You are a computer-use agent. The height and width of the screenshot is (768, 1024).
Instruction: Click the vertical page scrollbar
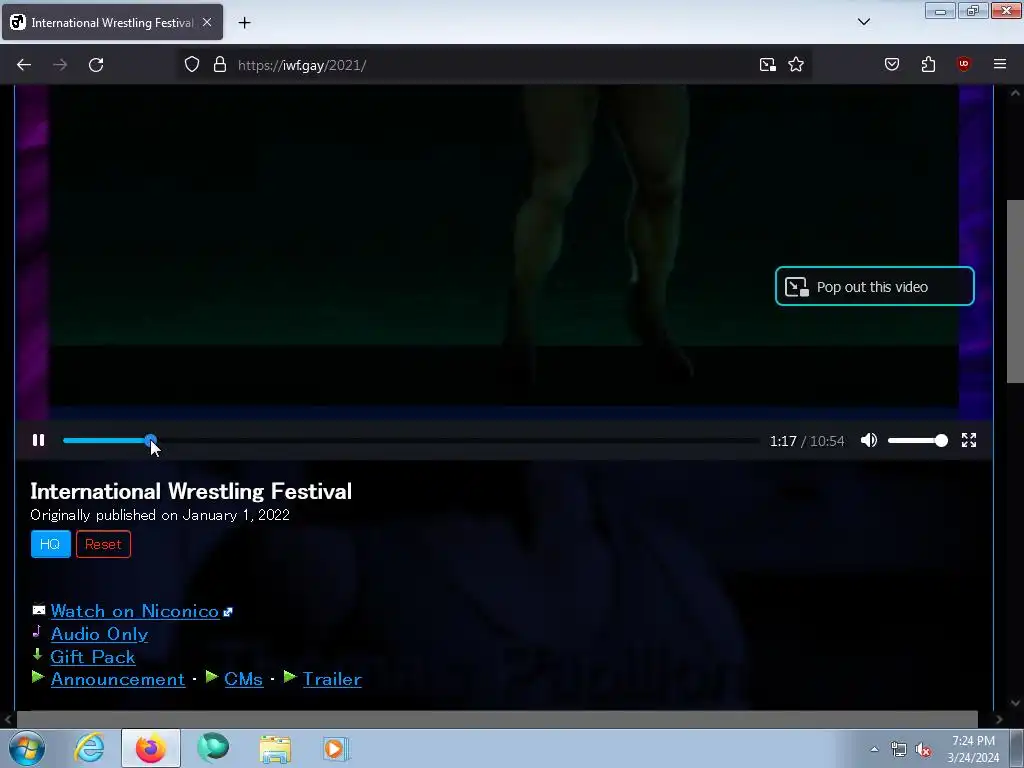[x=1015, y=291]
